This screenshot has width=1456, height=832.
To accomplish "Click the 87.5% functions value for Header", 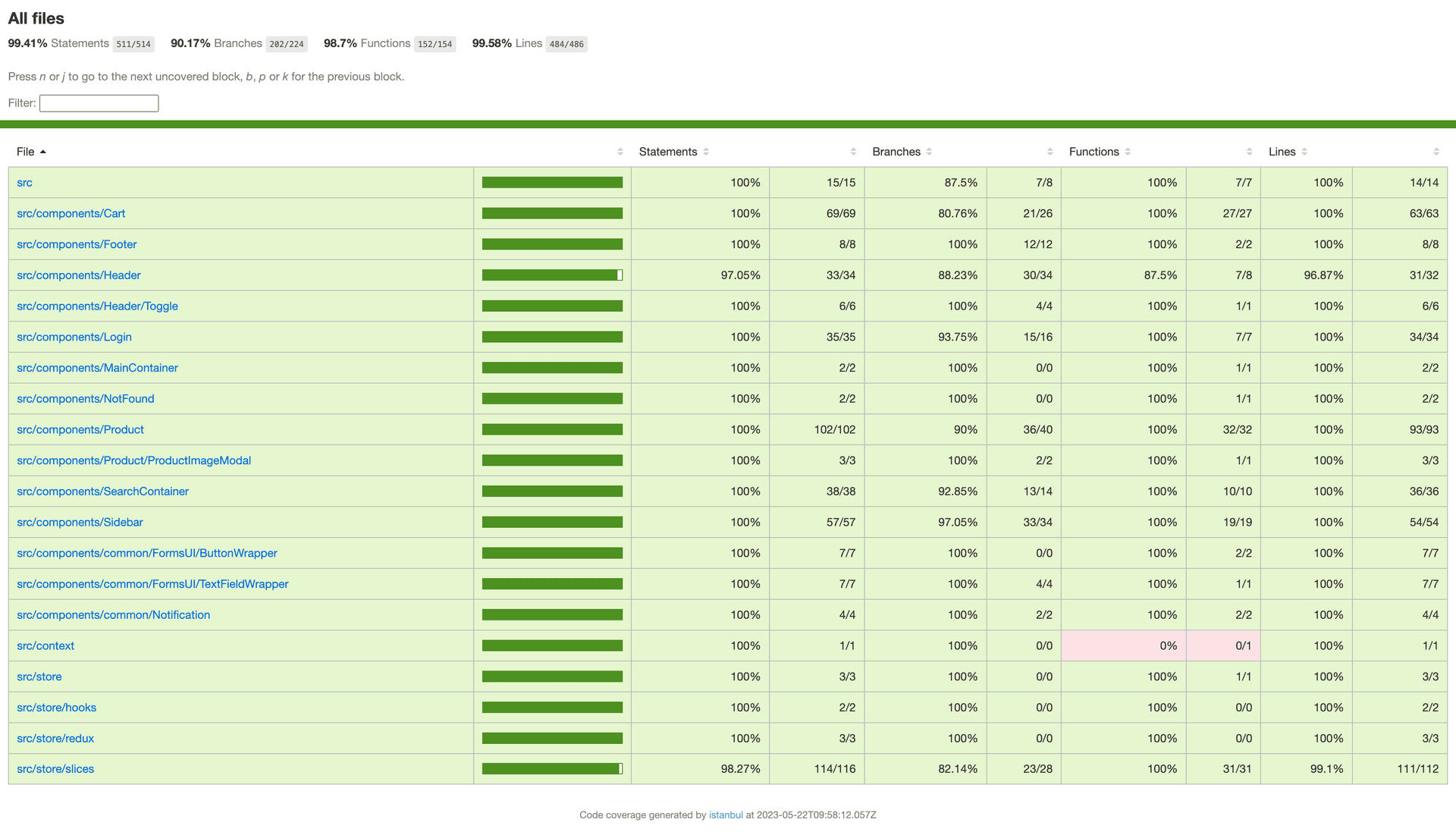I will coord(1160,275).
